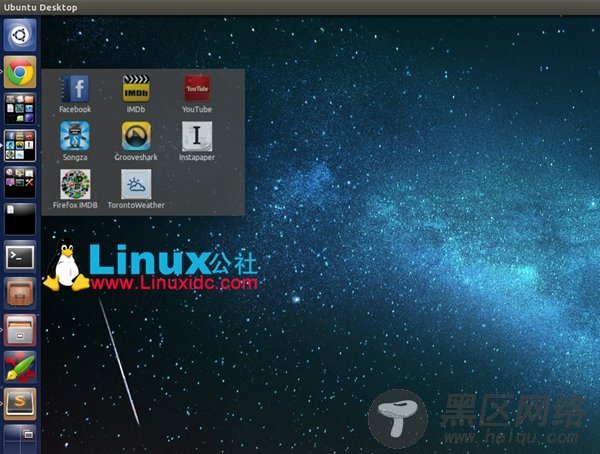Open the first app folder stack in launcher
This screenshot has height=454, width=600.
click(20, 109)
